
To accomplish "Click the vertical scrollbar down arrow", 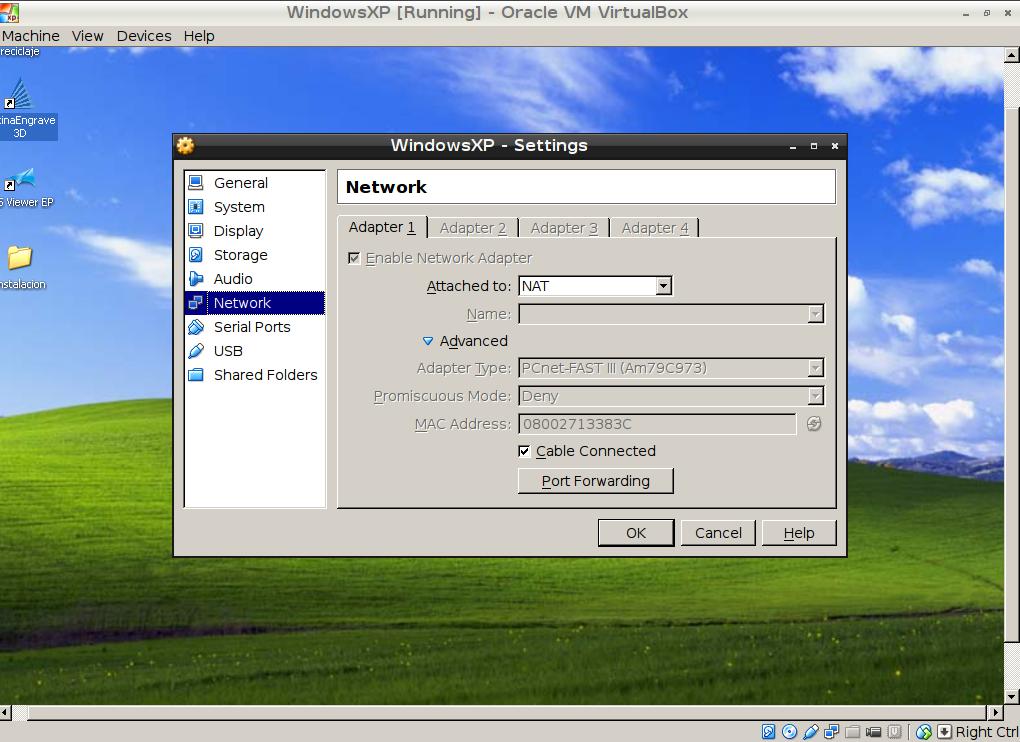I will coord(1012,697).
